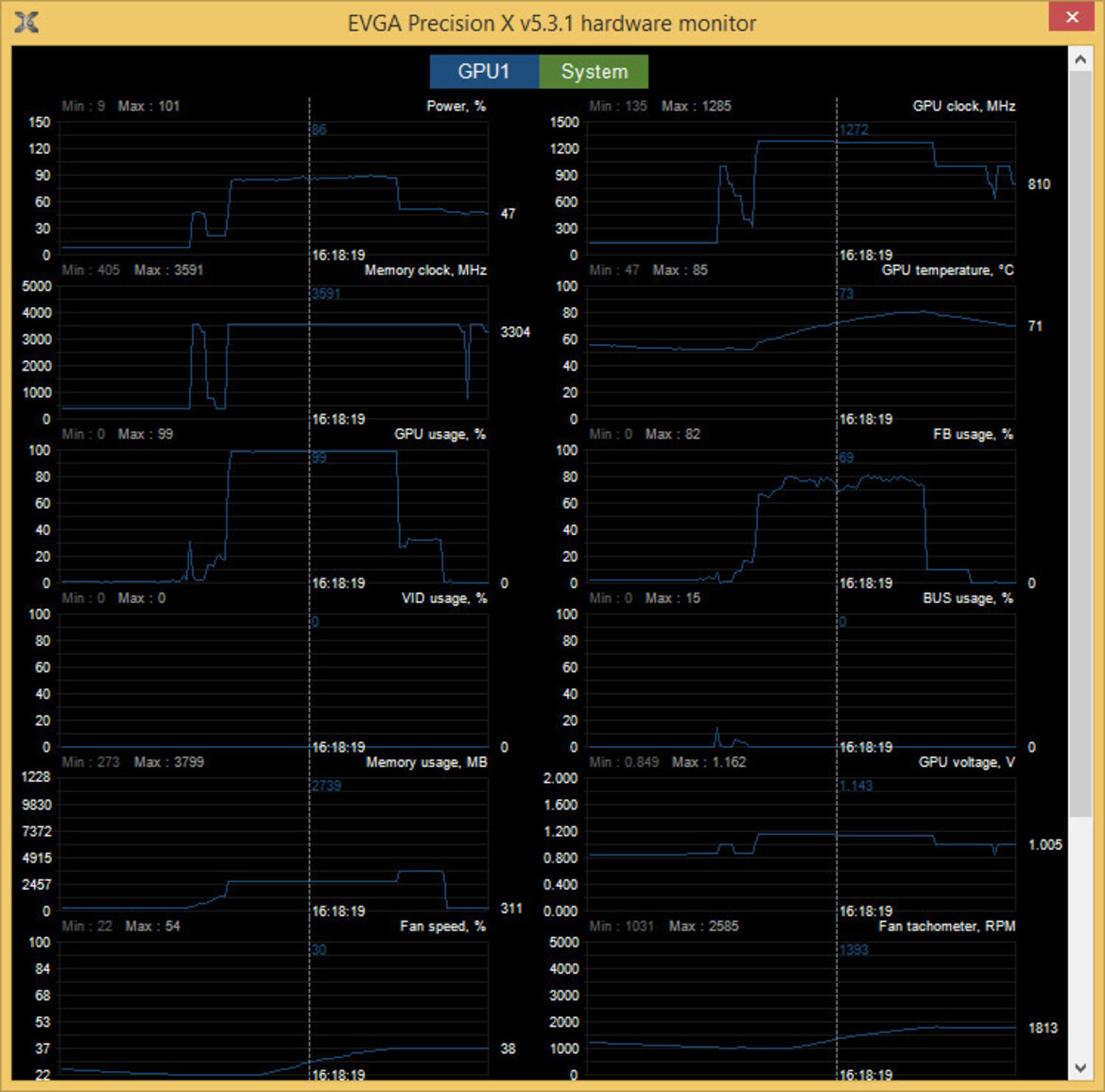
Task: Click inside the GPU clock graph plot
Action: (802, 188)
